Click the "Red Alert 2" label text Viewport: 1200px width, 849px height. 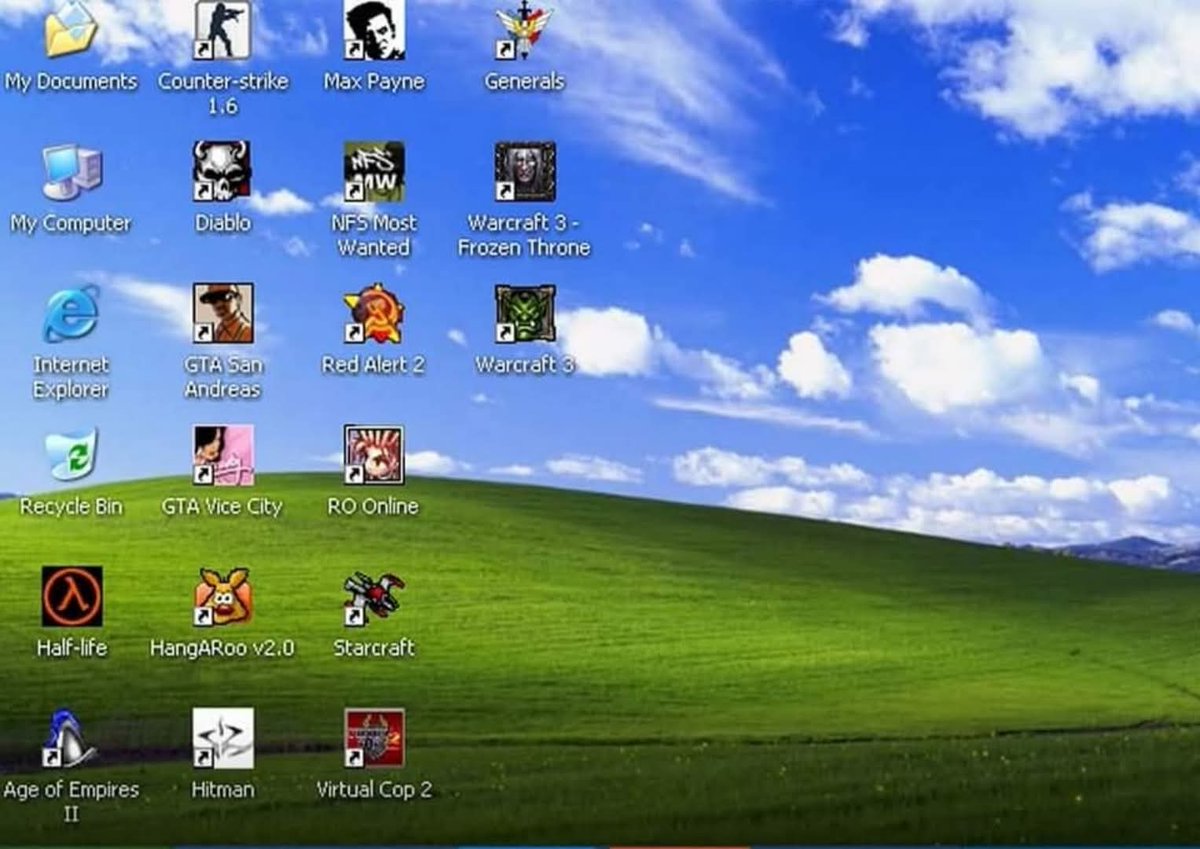[373, 366]
